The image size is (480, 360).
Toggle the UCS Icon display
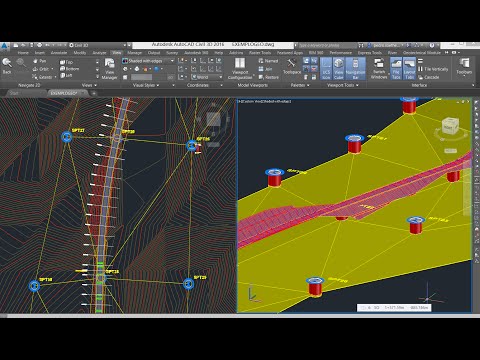tap(326, 69)
